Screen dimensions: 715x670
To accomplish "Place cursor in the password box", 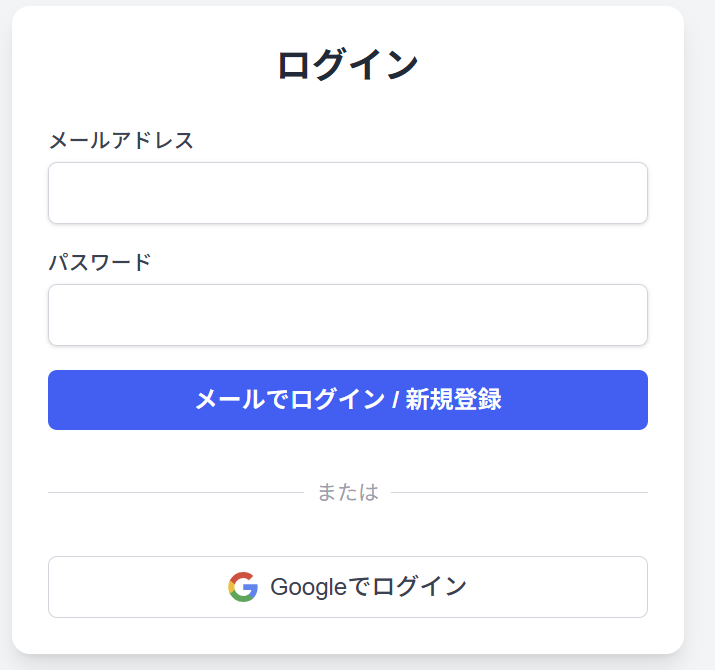I will (347, 315).
